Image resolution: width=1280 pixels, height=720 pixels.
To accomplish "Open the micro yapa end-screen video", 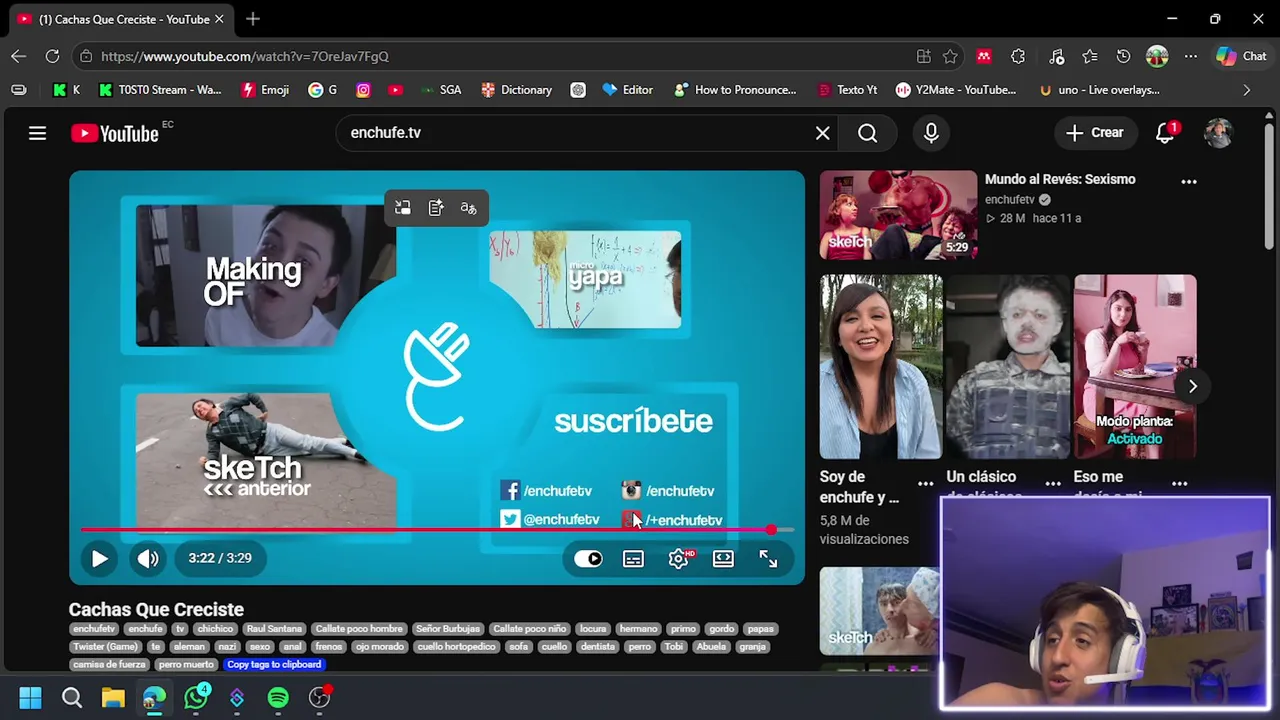I will pos(585,279).
